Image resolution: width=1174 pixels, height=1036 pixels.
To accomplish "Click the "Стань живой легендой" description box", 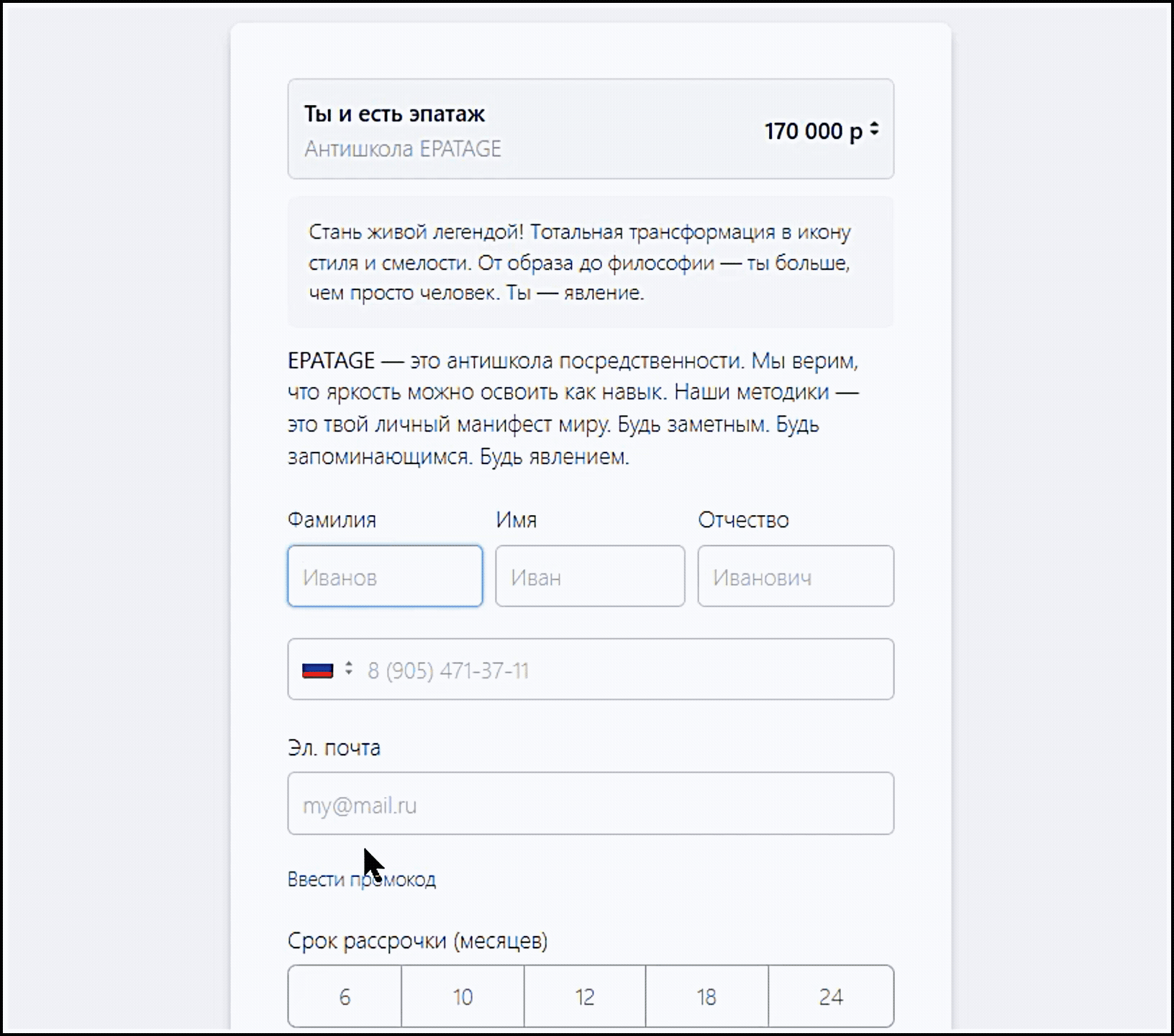I will [x=590, y=262].
